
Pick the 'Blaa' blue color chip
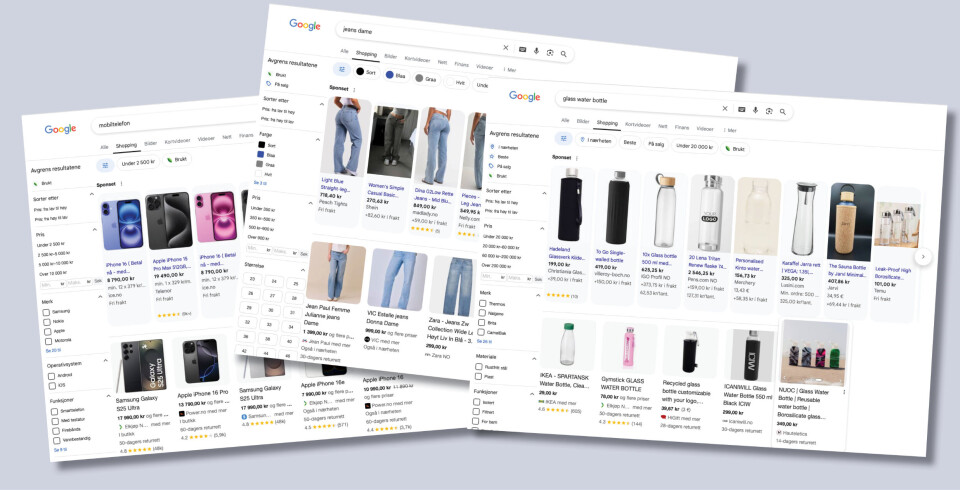click(x=396, y=75)
